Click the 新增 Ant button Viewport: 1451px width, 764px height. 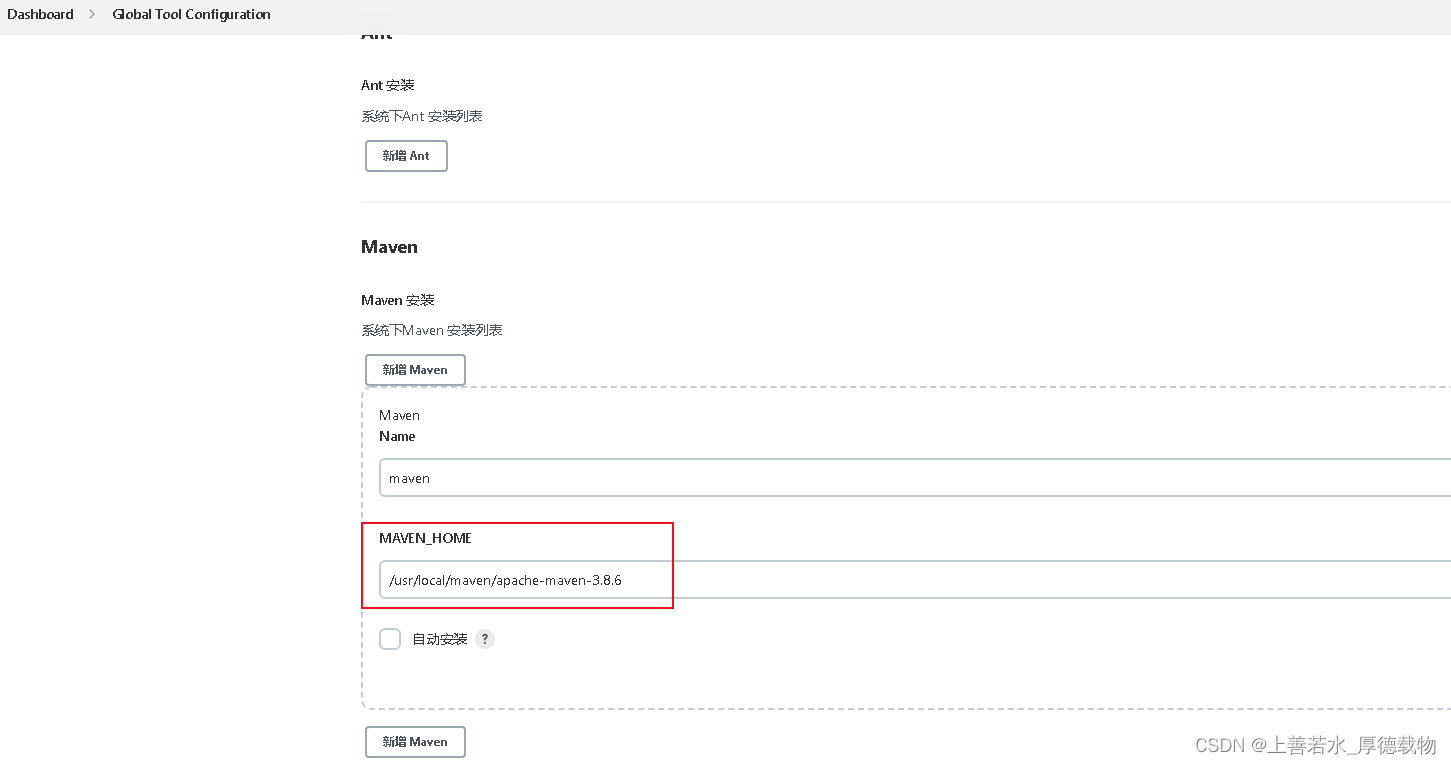click(x=406, y=156)
